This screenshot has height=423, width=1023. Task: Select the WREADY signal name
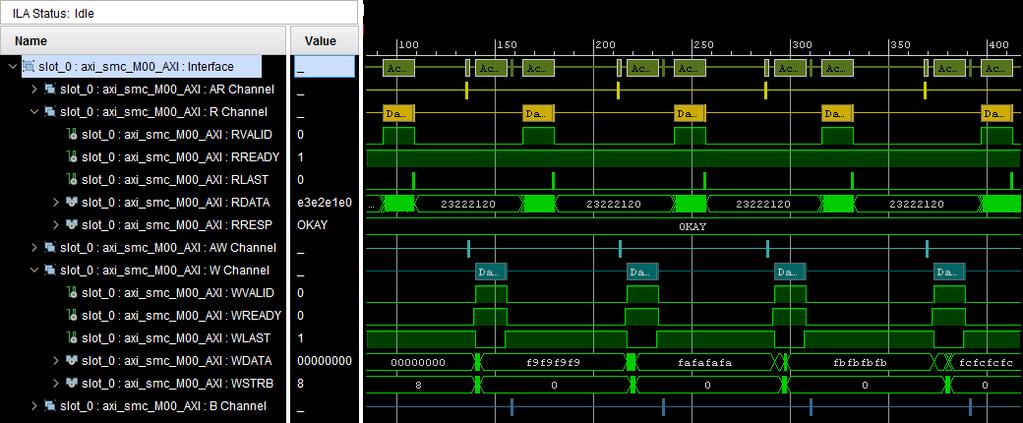click(x=181, y=315)
